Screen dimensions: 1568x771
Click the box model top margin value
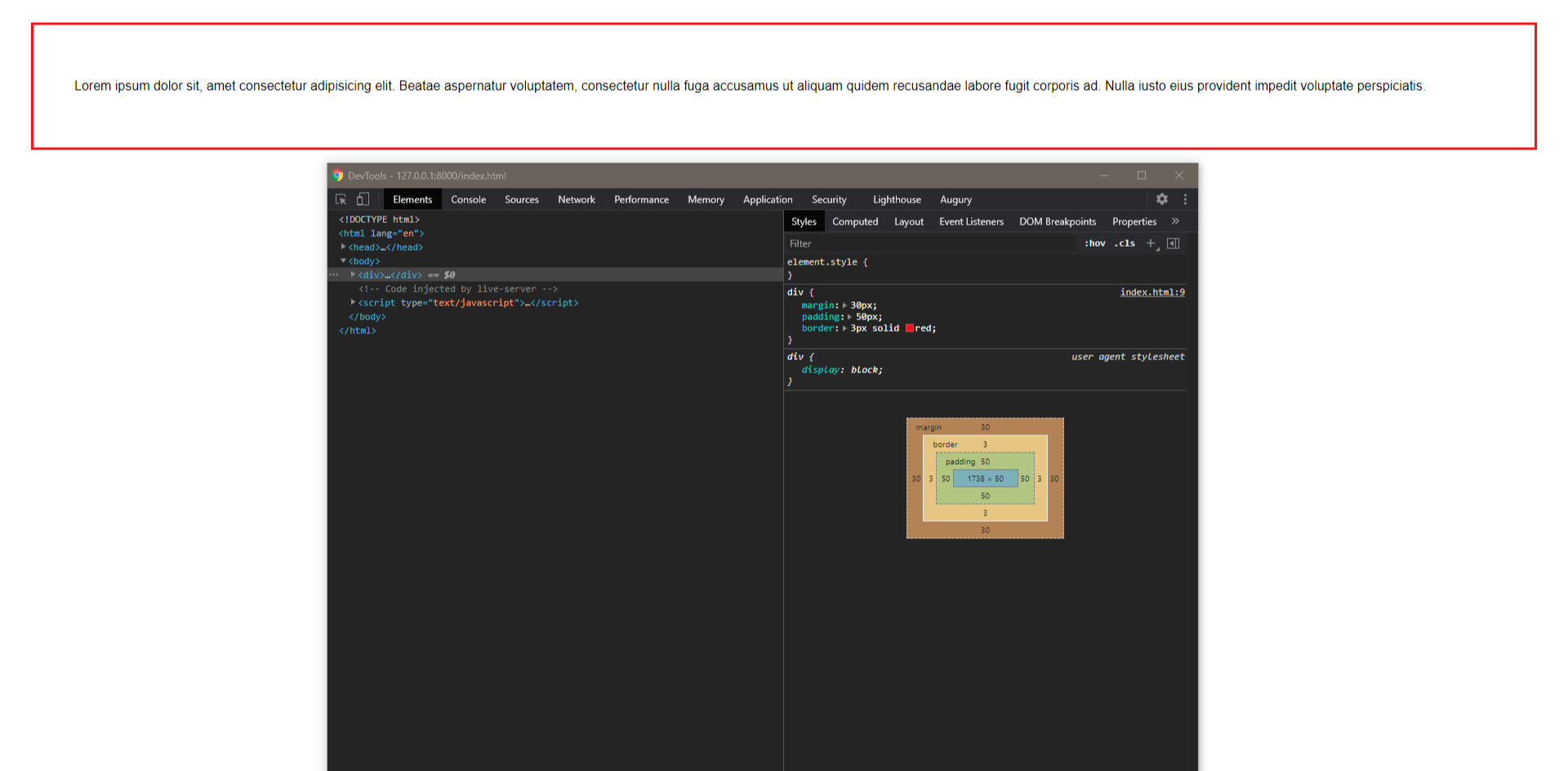point(985,427)
